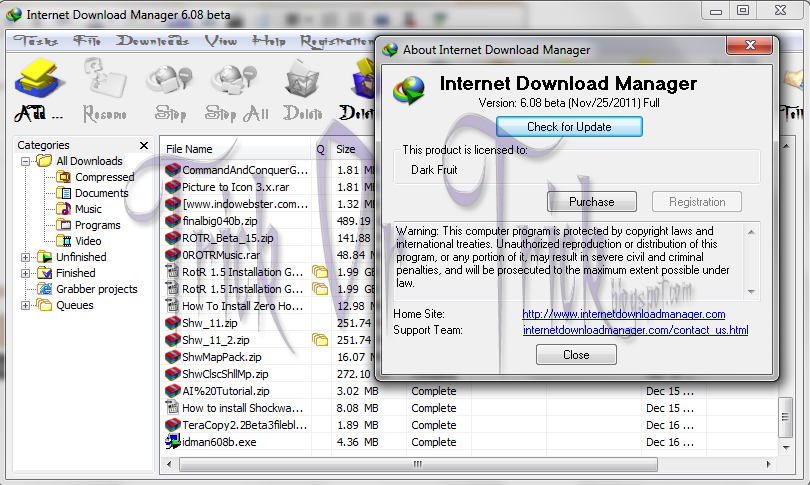Click the 3.02 MB size cell
This screenshot has height=485, width=810.
coord(357,391)
